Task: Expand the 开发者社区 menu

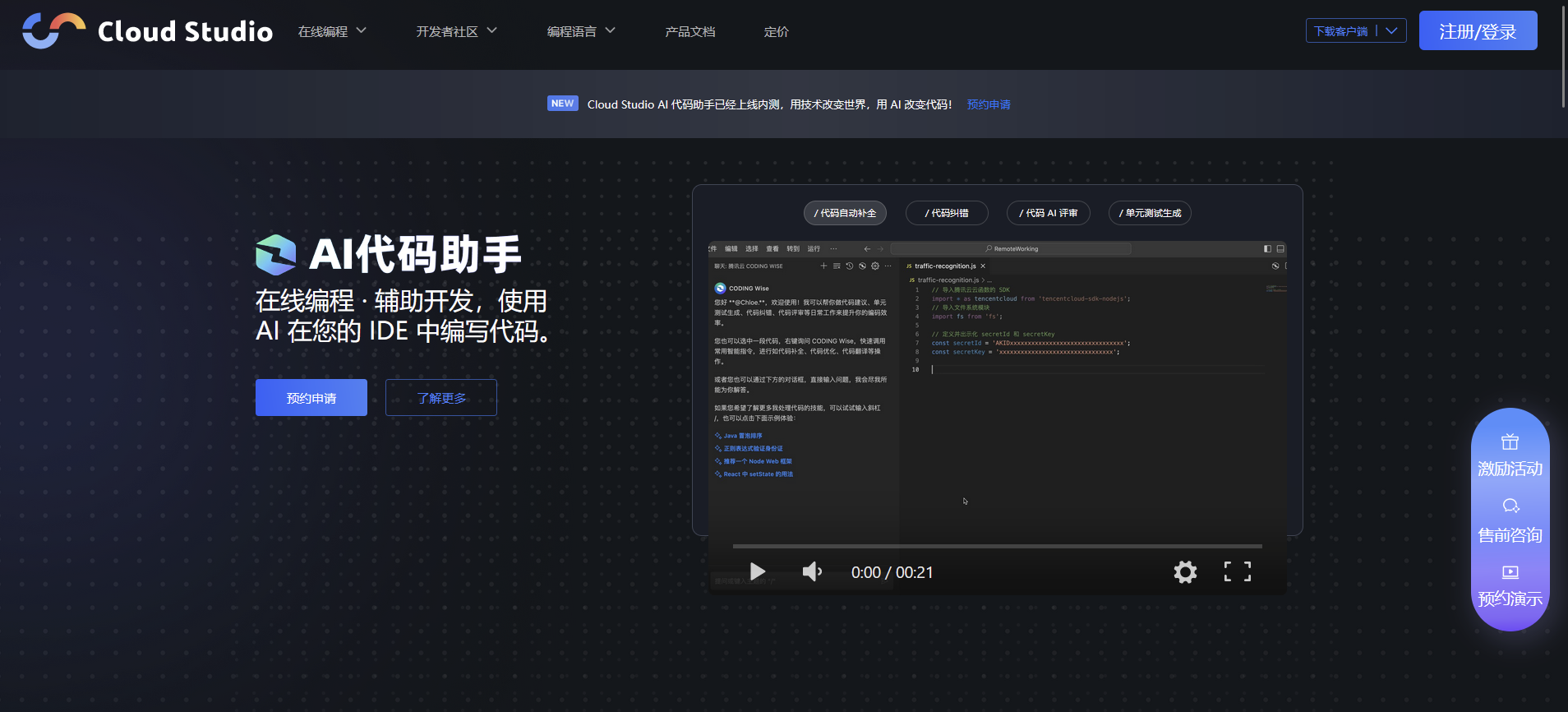Action: pyautogui.click(x=456, y=31)
